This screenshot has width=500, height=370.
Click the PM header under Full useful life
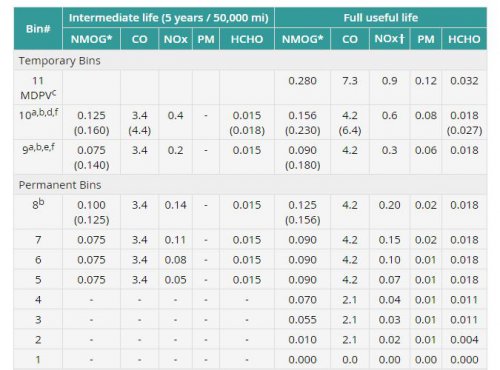click(426, 39)
